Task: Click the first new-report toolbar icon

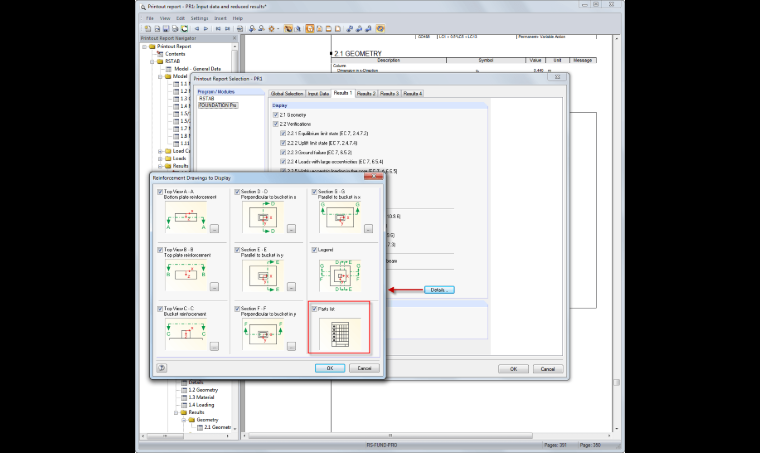Action: click(148, 29)
